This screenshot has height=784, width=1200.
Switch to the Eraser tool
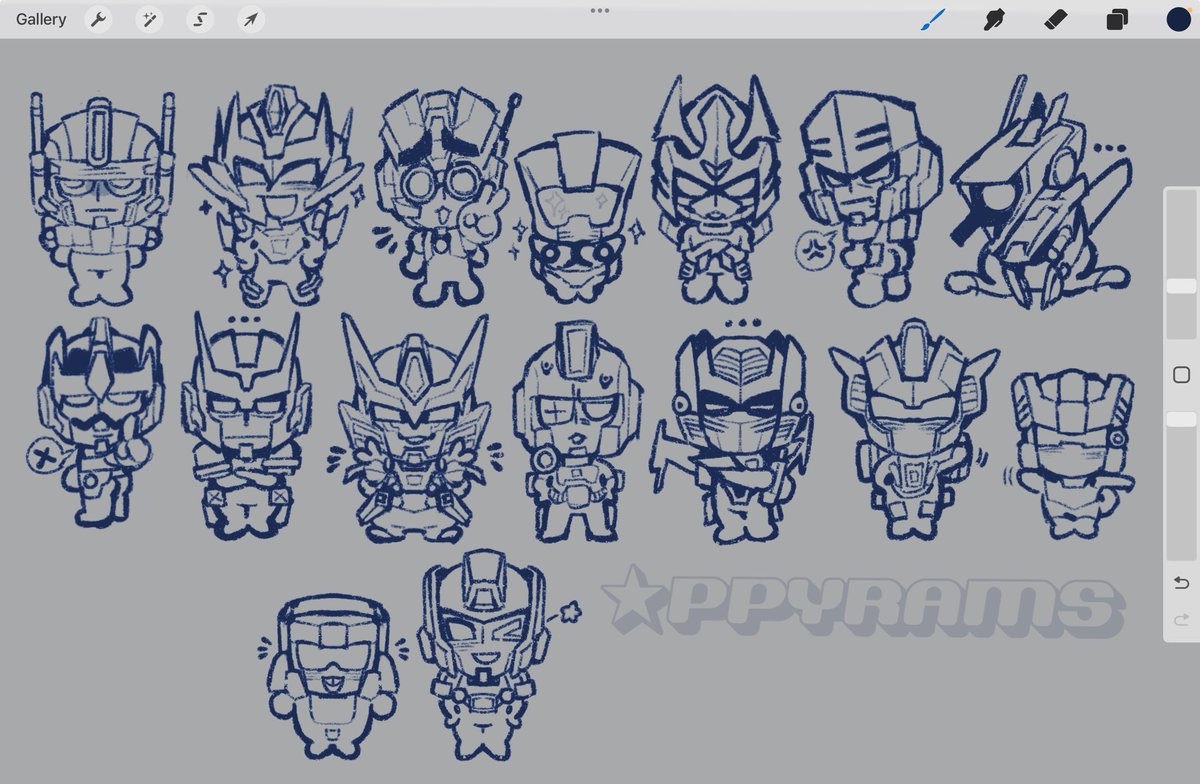point(1055,19)
